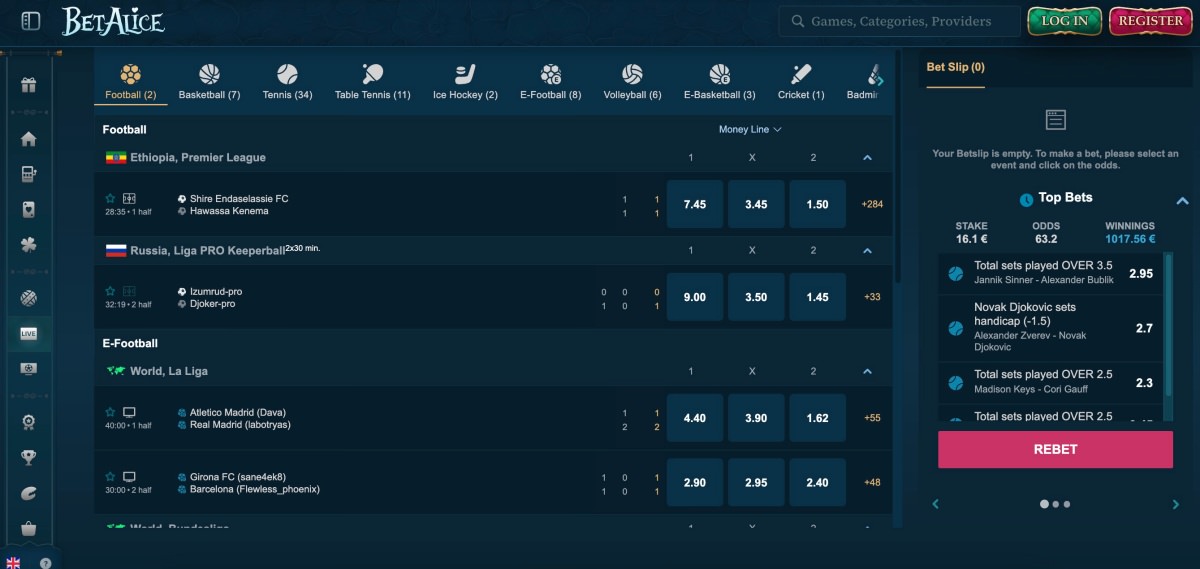
Task: Jump to third Top Bets carousel dot
Action: 1066,505
